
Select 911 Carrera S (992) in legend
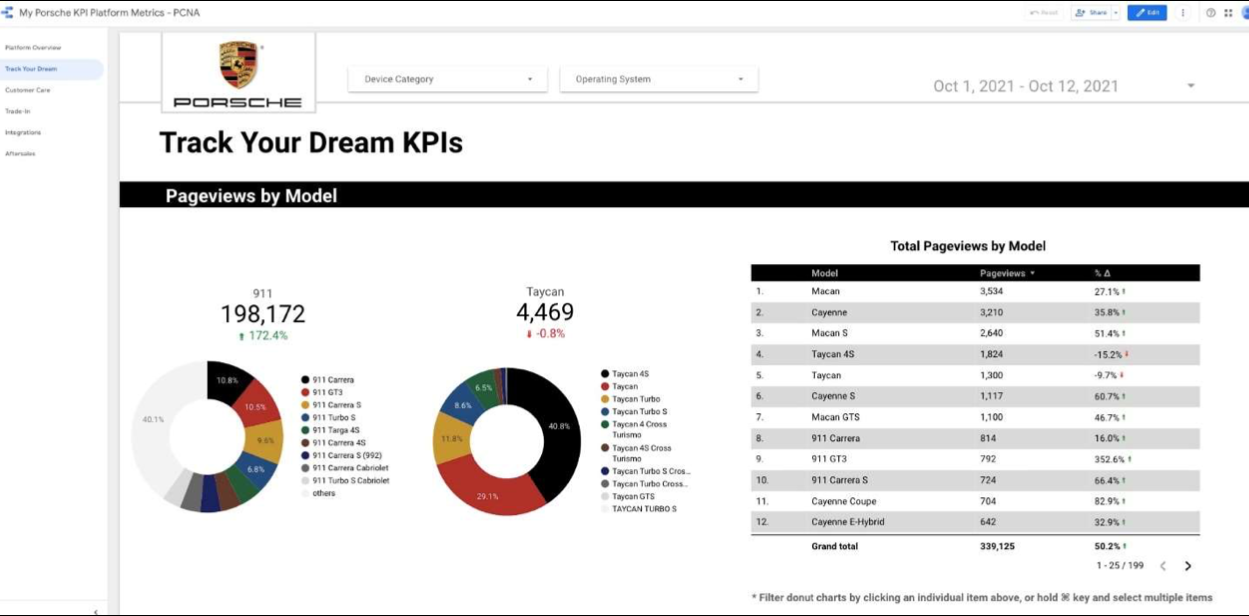click(x=341, y=455)
